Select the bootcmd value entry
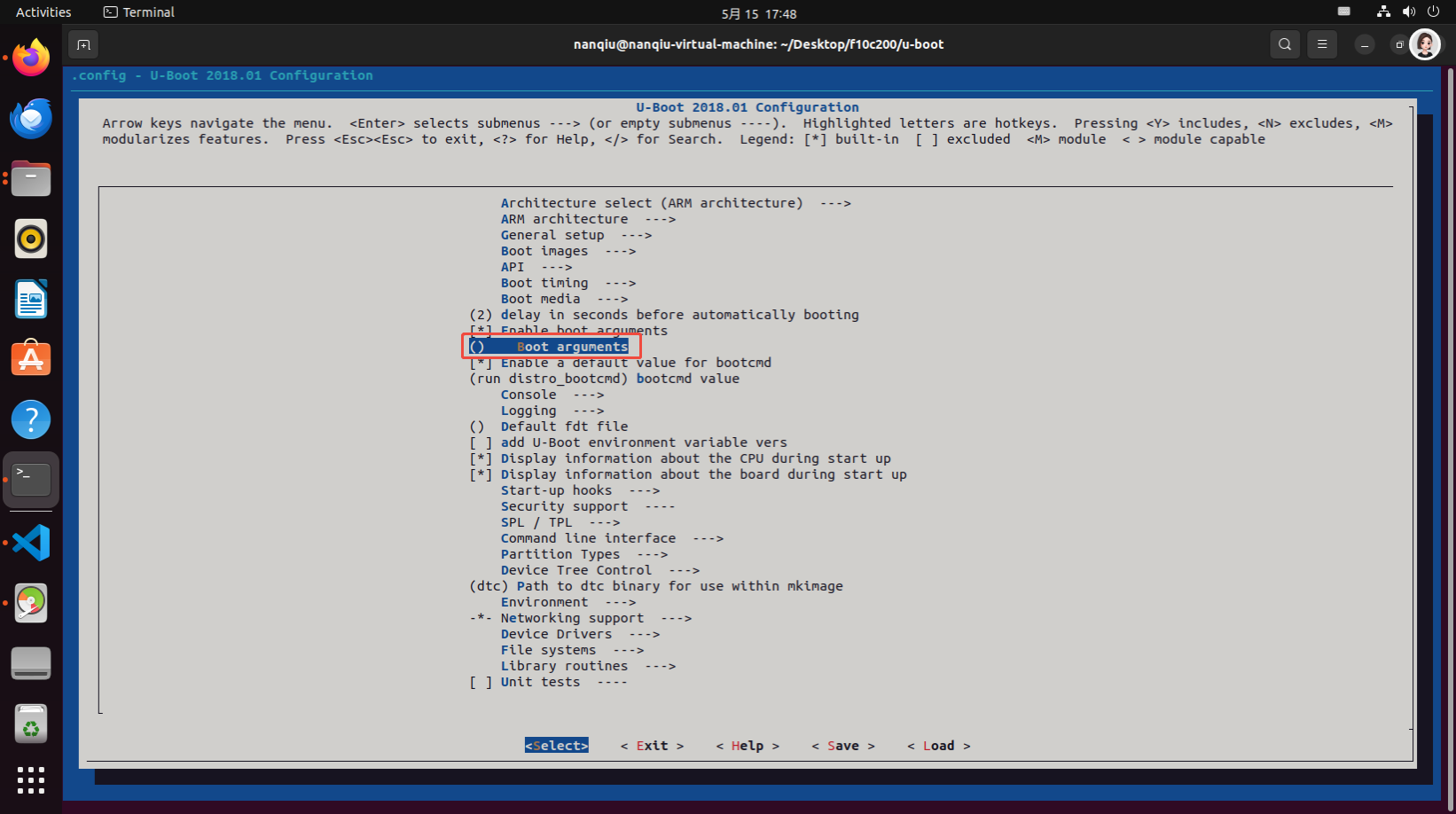Screen dimensions: 1456x814 pyautogui.click(x=605, y=379)
